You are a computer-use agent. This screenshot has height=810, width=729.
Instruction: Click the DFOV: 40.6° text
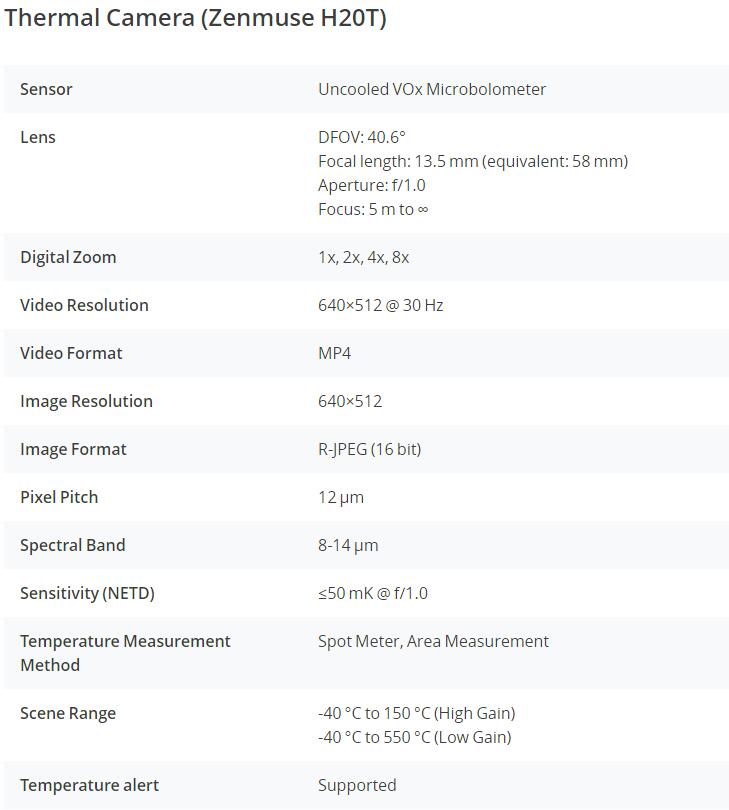coord(362,137)
